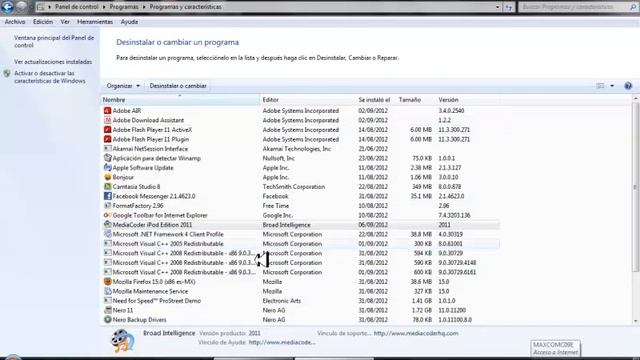This screenshot has height=360, width=640.
Task: Sort by the Versión column header
Action: click(x=467, y=100)
